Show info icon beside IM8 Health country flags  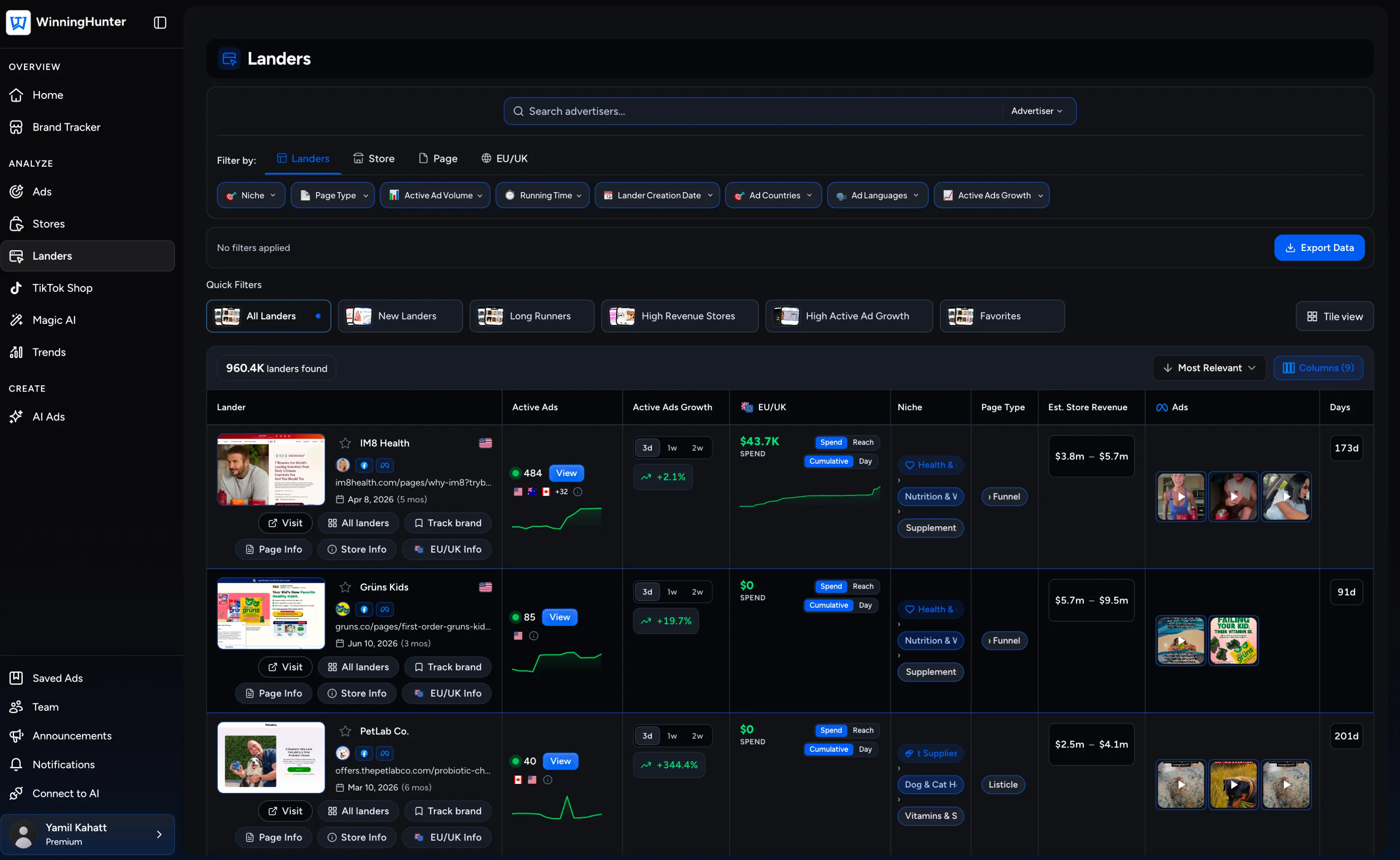coord(578,491)
